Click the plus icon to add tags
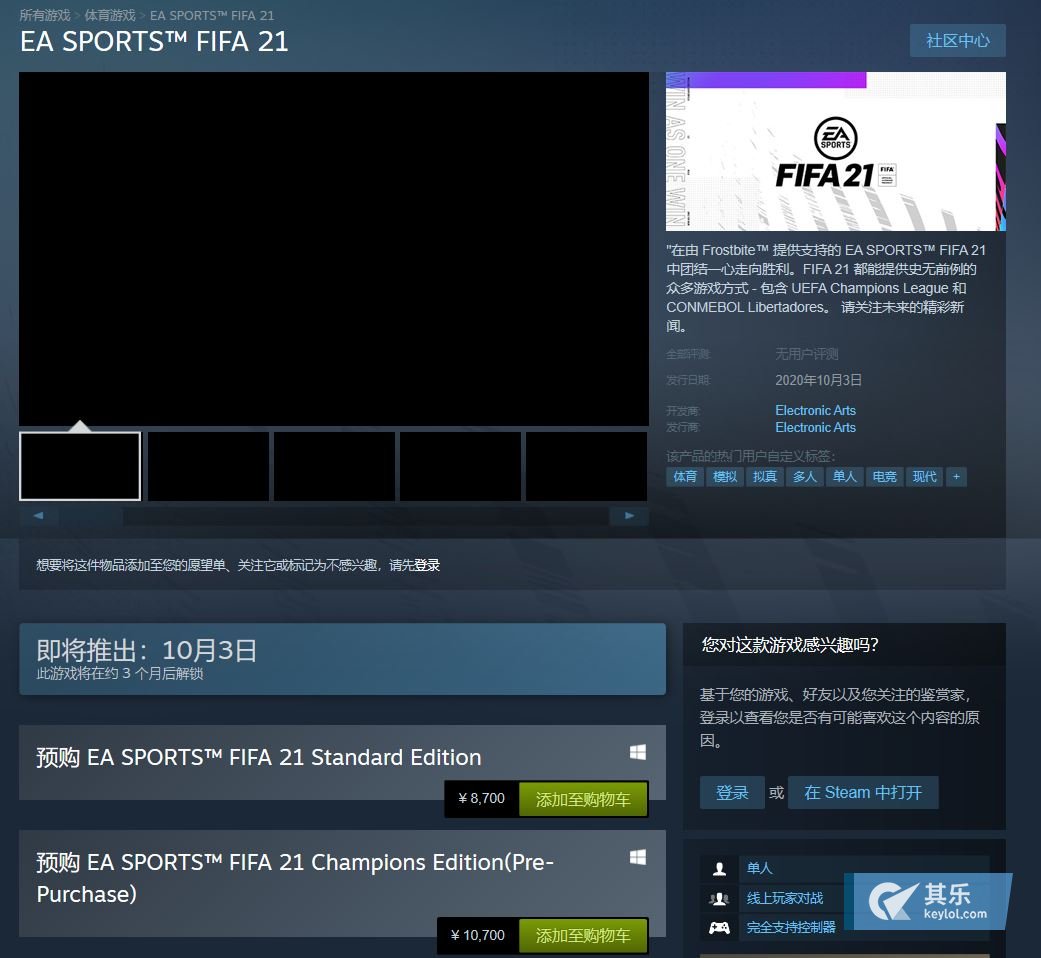This screenshot has width=1041, height=958. pos(956,477)
